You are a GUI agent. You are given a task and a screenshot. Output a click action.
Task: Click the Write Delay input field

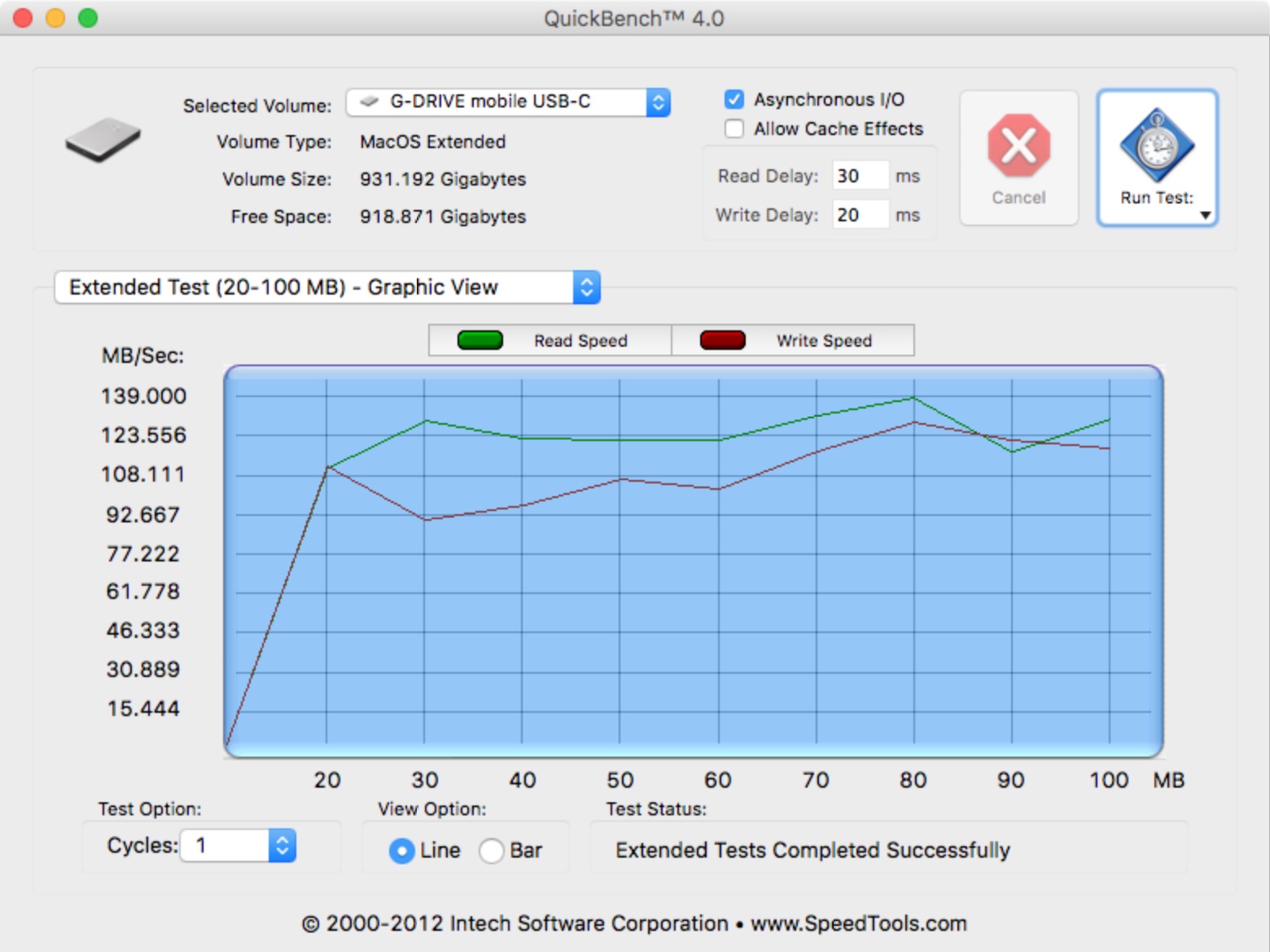(859, 215)
